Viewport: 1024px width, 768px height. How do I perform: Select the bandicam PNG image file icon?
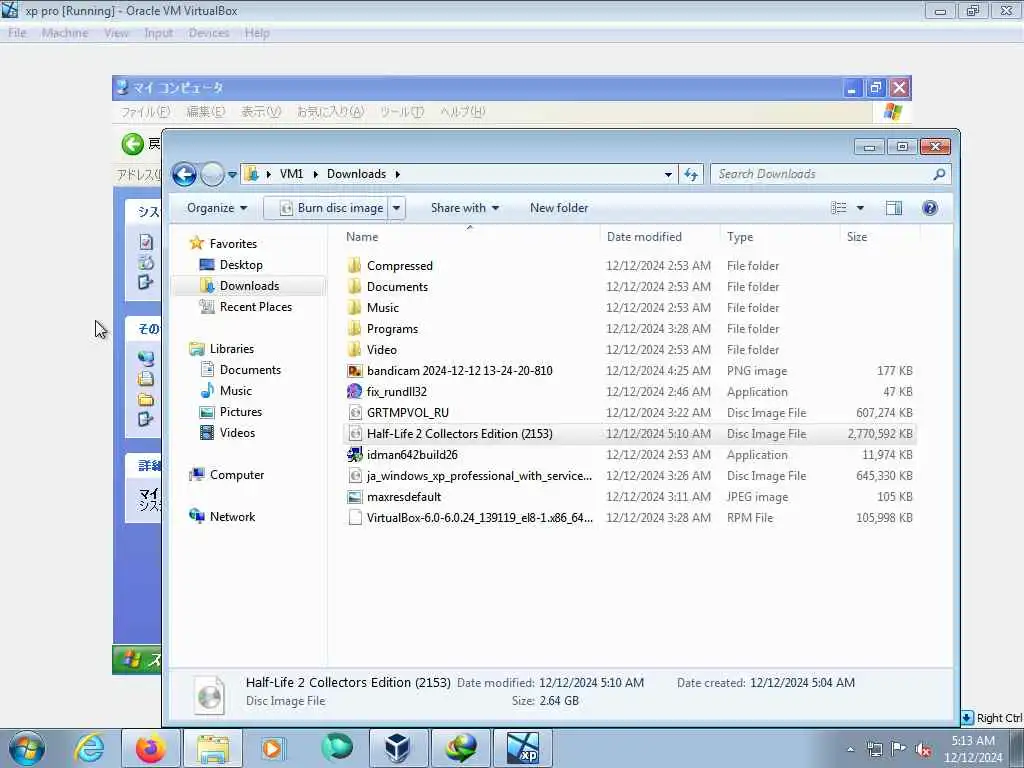pos(355,371)
